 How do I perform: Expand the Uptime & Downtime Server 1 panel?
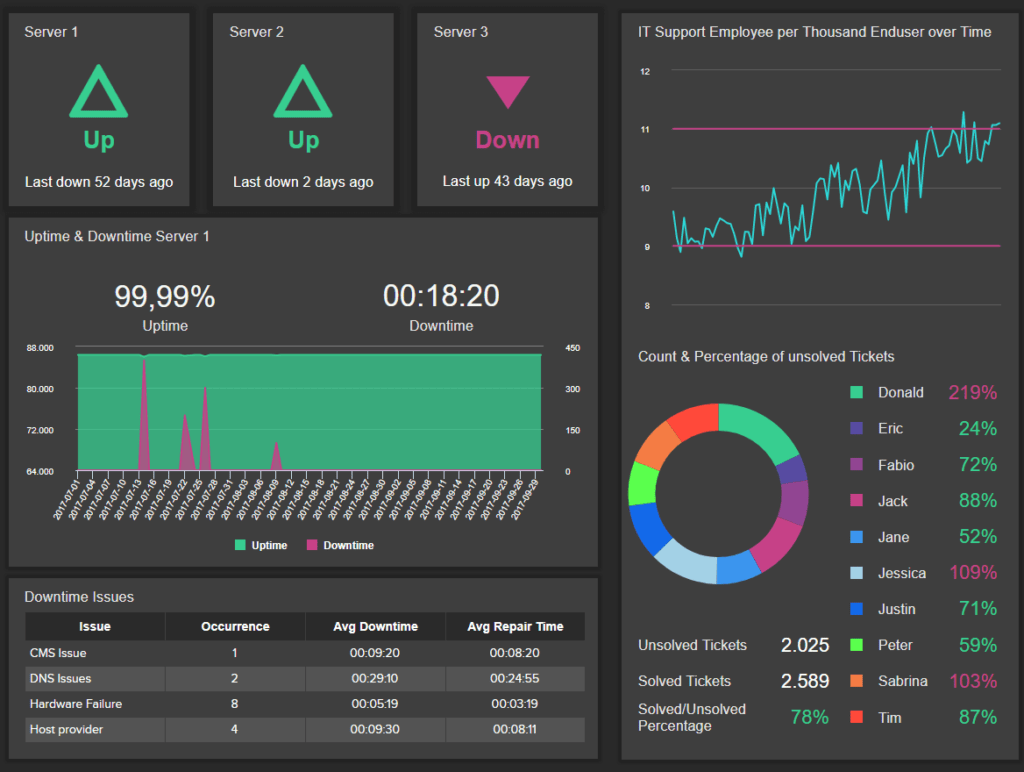coord(116,236)
